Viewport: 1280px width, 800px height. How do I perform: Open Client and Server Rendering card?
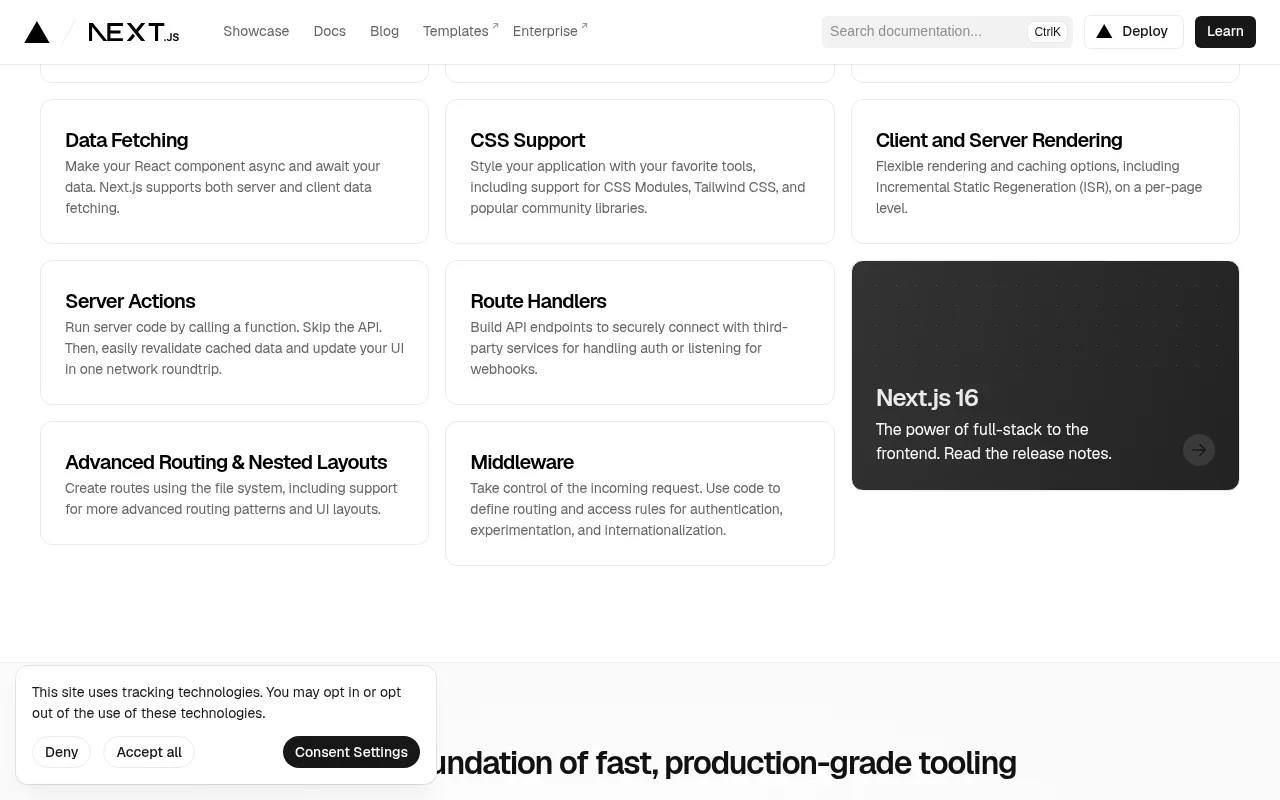[x=1045, y=171]
